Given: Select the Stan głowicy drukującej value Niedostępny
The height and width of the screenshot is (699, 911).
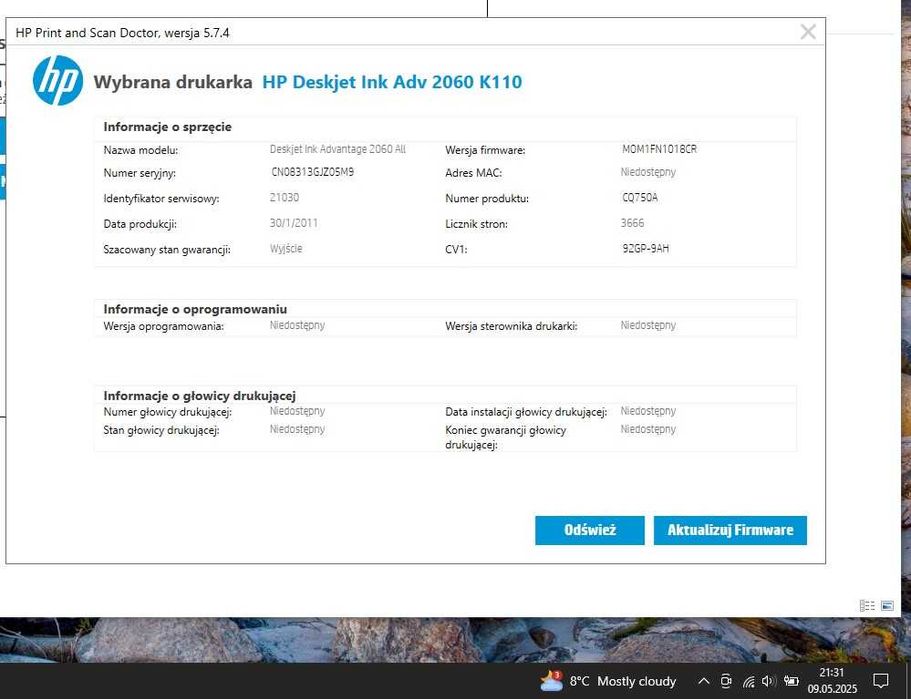Looking at the screenshot, I should [x=297, y=429].
